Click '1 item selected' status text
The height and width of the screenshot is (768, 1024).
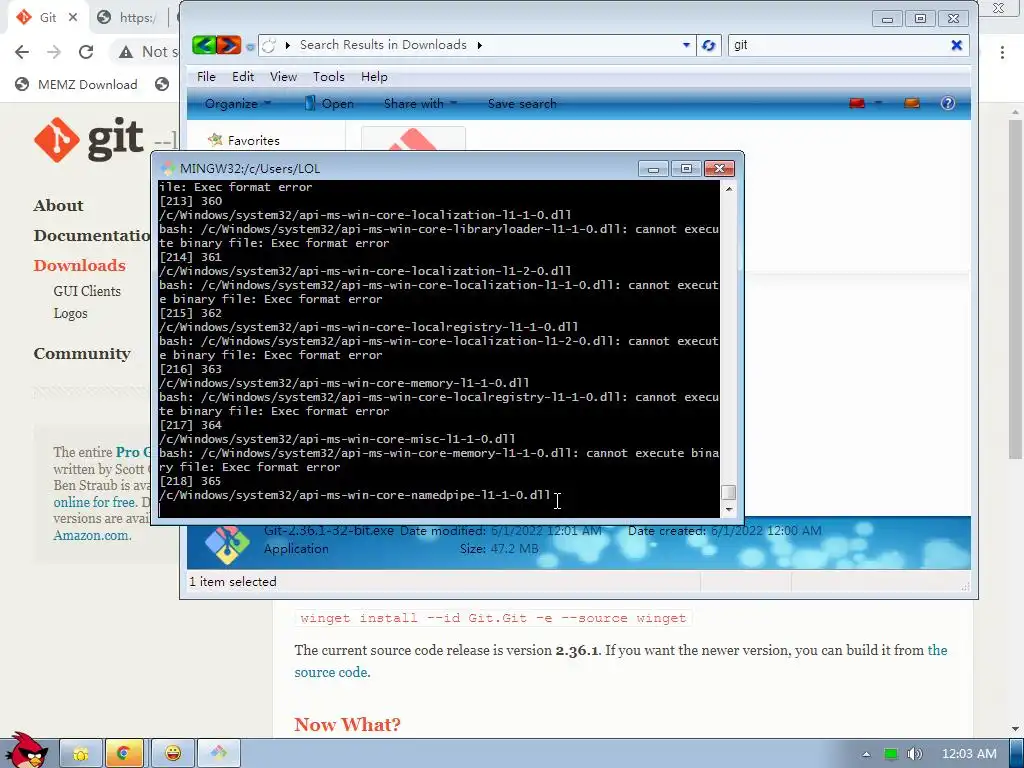coord(232,581)
